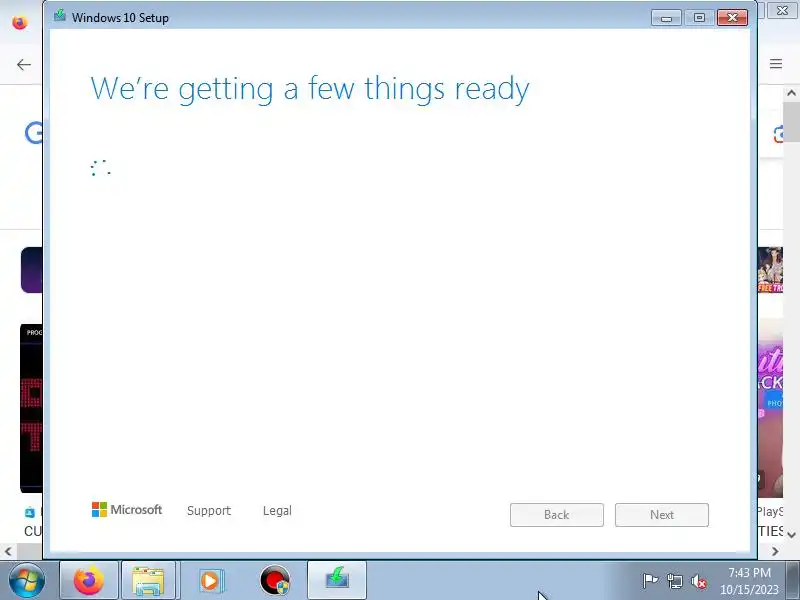This screenshot has height=600, width=800.
Task: Click the Next button in setup
Action: tap(662, 515)
